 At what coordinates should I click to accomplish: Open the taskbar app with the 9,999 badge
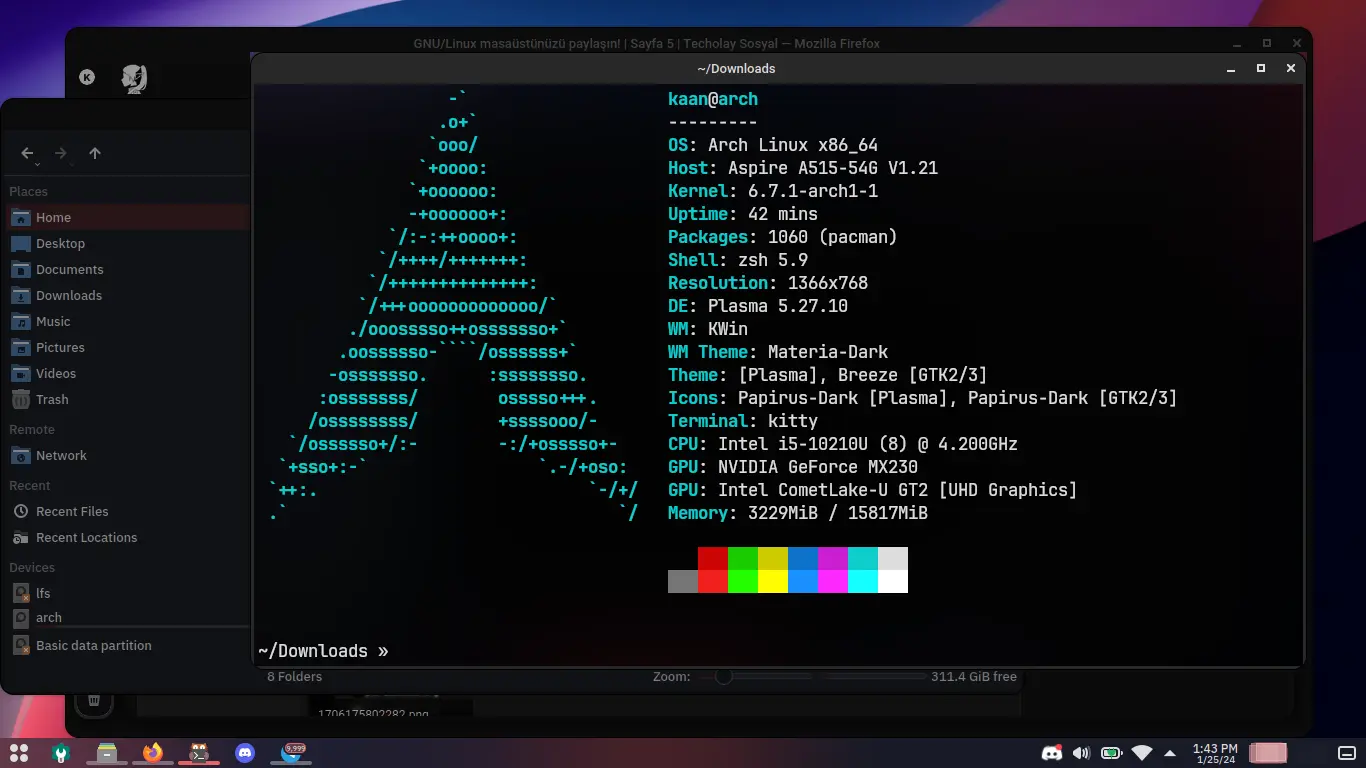coord(292,752)
